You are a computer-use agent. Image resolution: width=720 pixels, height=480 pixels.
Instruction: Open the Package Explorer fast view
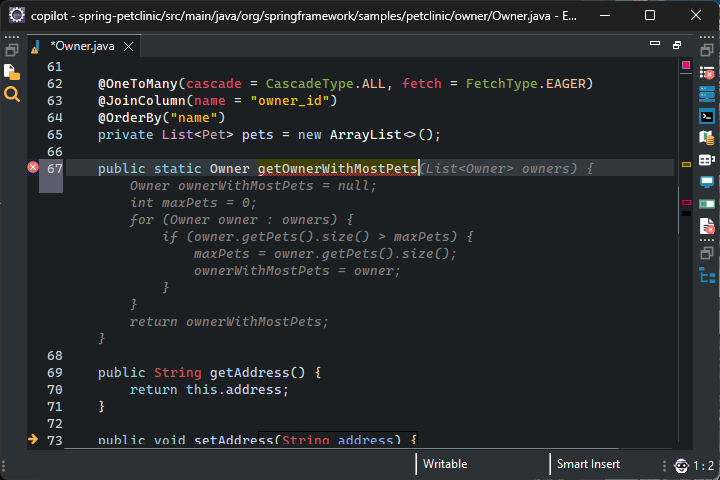click(11, 72)
